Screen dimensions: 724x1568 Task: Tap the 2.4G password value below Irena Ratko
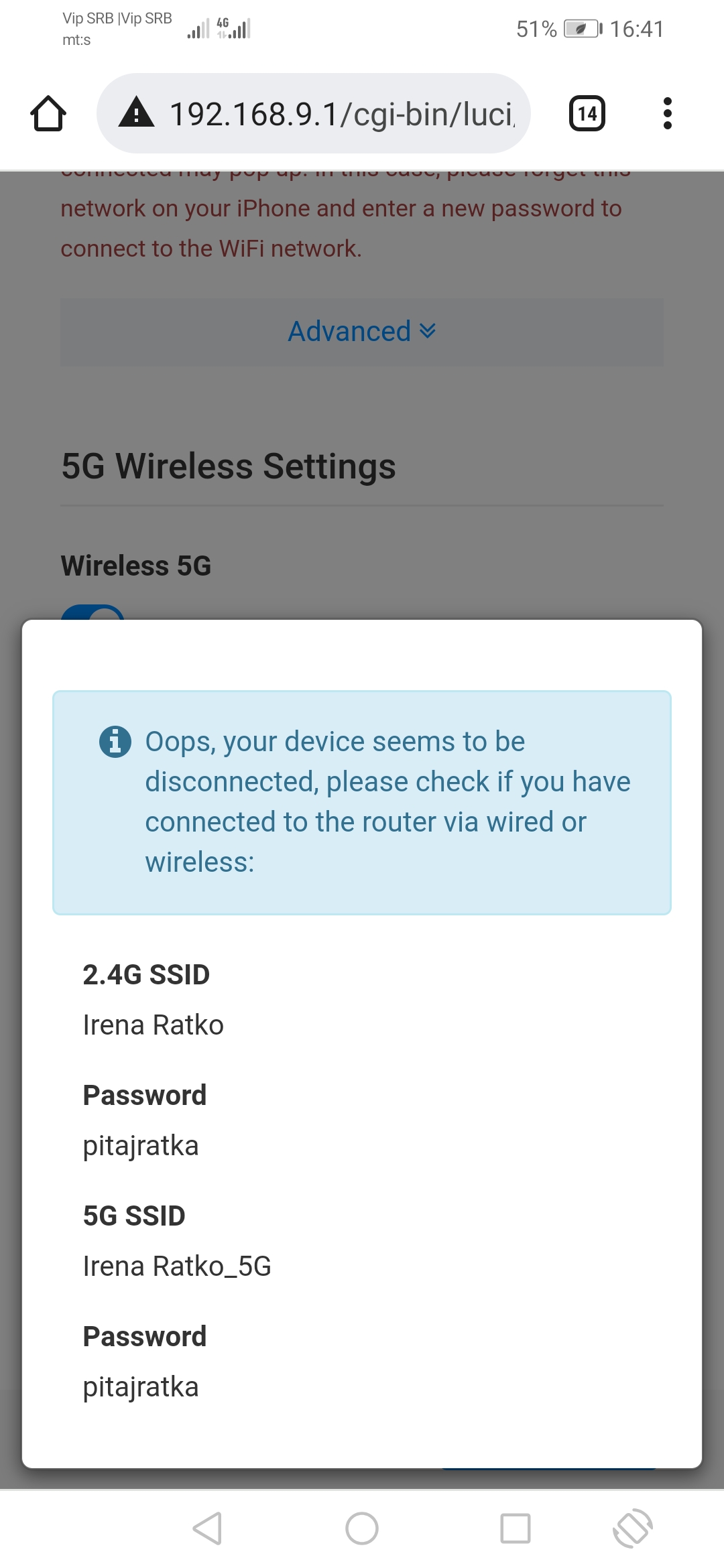(141, 1146)
